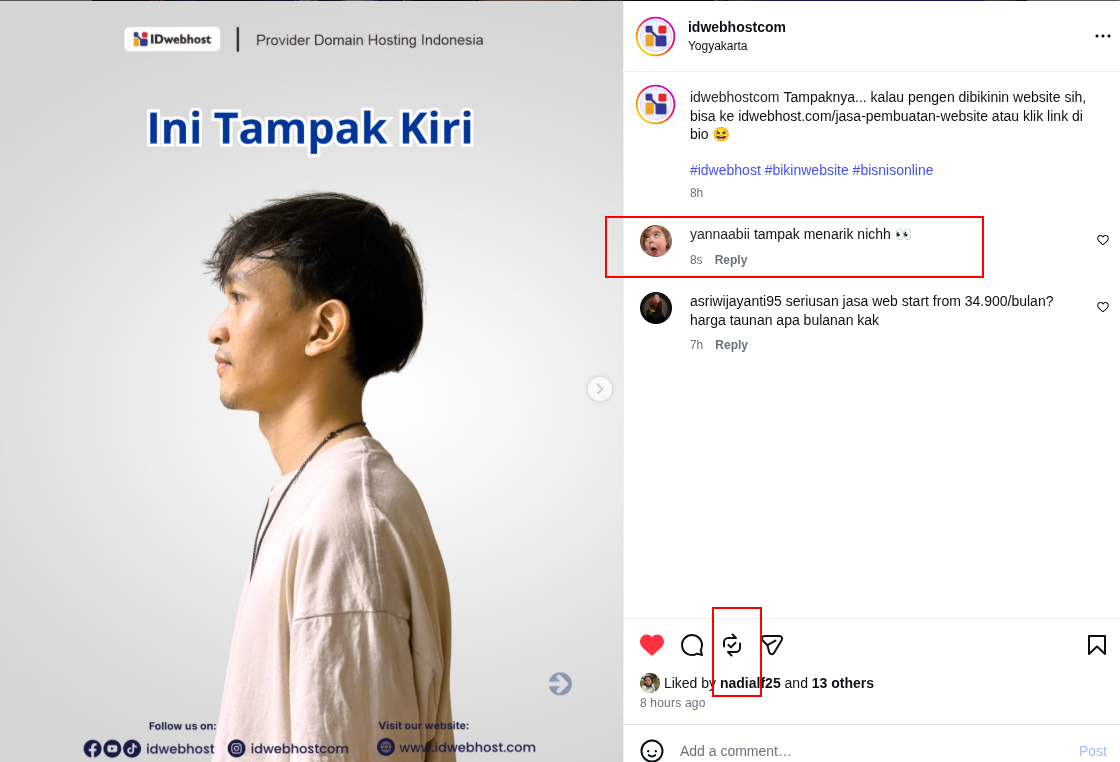Open more options three-dot menu
The image size is (1120, 762).
[1102, 36]
